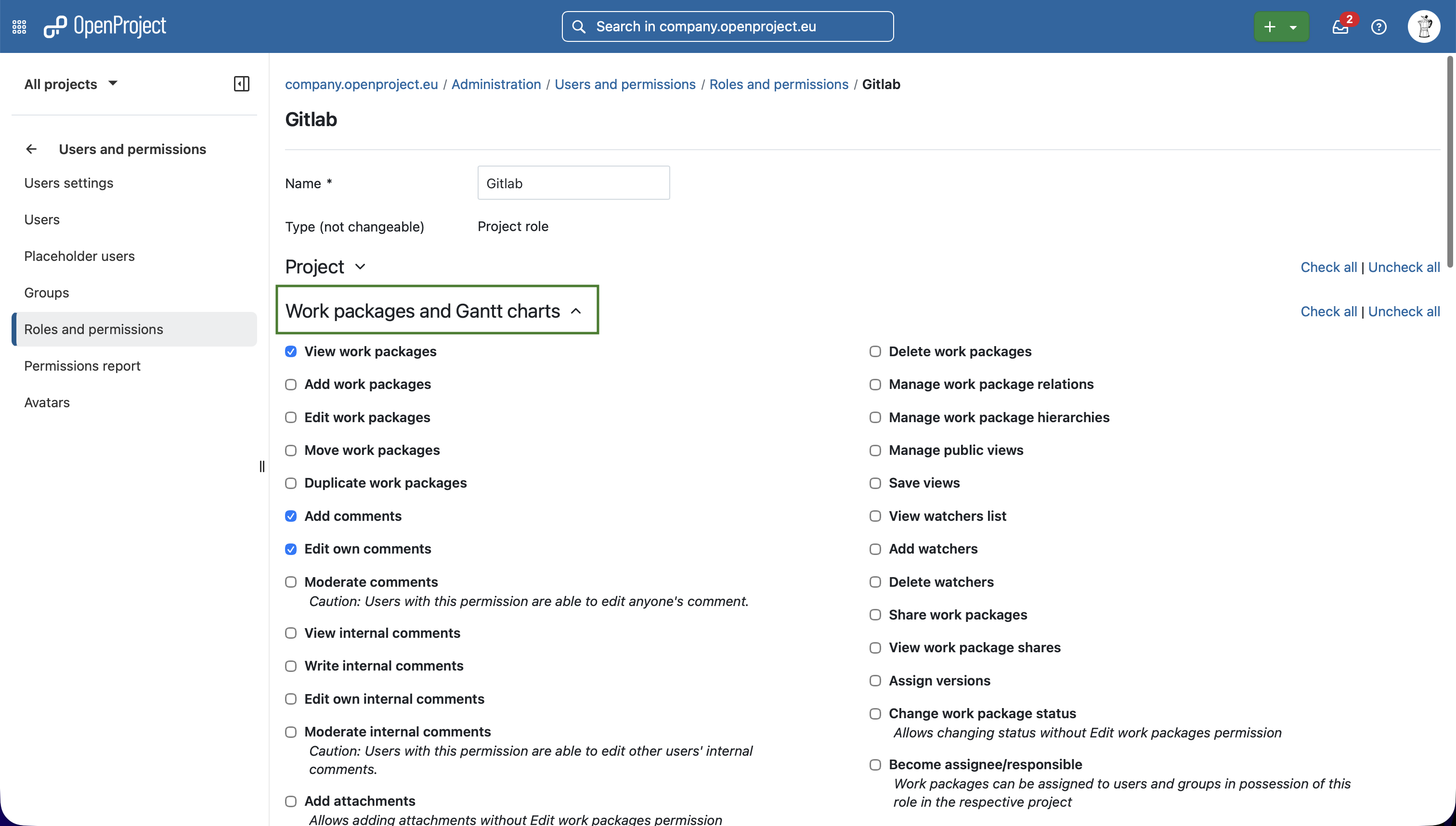Open the notifications inbox icon
Image resolution: width=1456 pixels, height=826 pixels.
[x=1340, y=26]
